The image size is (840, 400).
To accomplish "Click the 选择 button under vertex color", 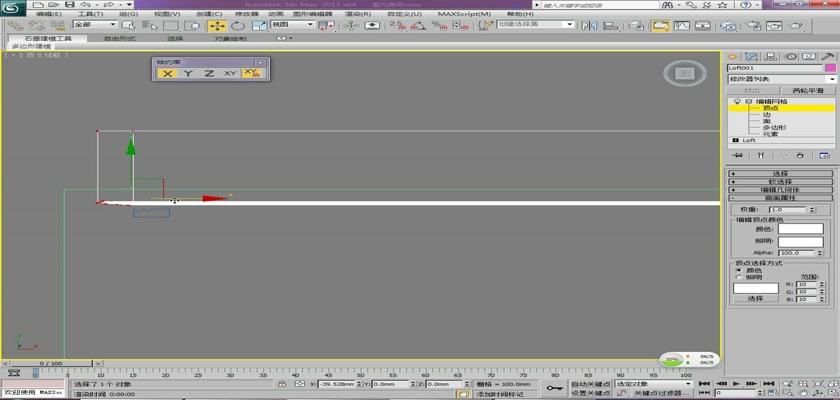I will pyautogui.click(x=755, y=298).
